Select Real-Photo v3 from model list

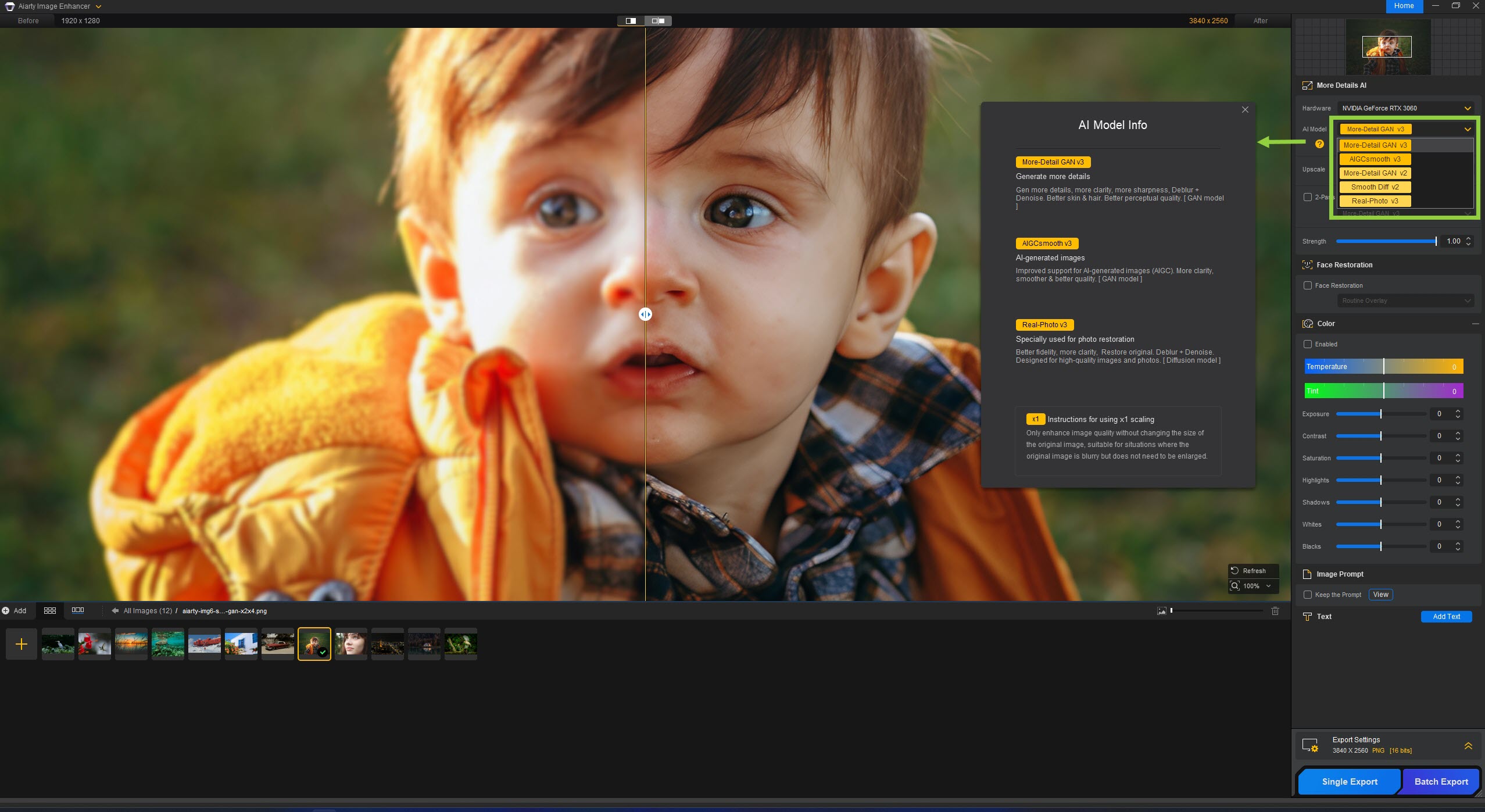coord(1375,201)
